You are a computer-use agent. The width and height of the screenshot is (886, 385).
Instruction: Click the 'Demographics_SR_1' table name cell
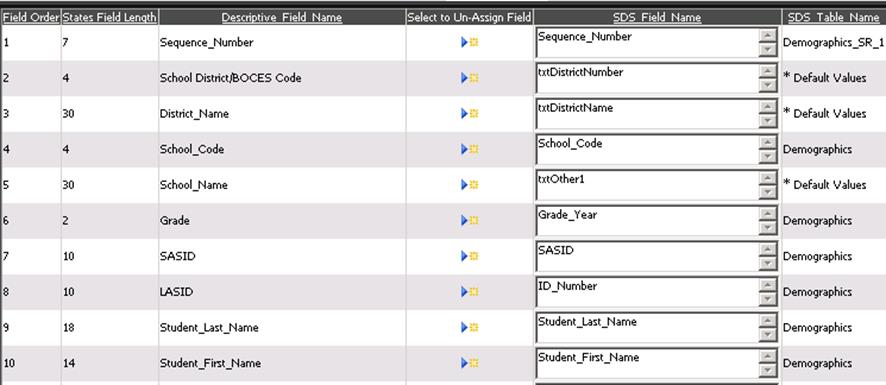[833, 42]
